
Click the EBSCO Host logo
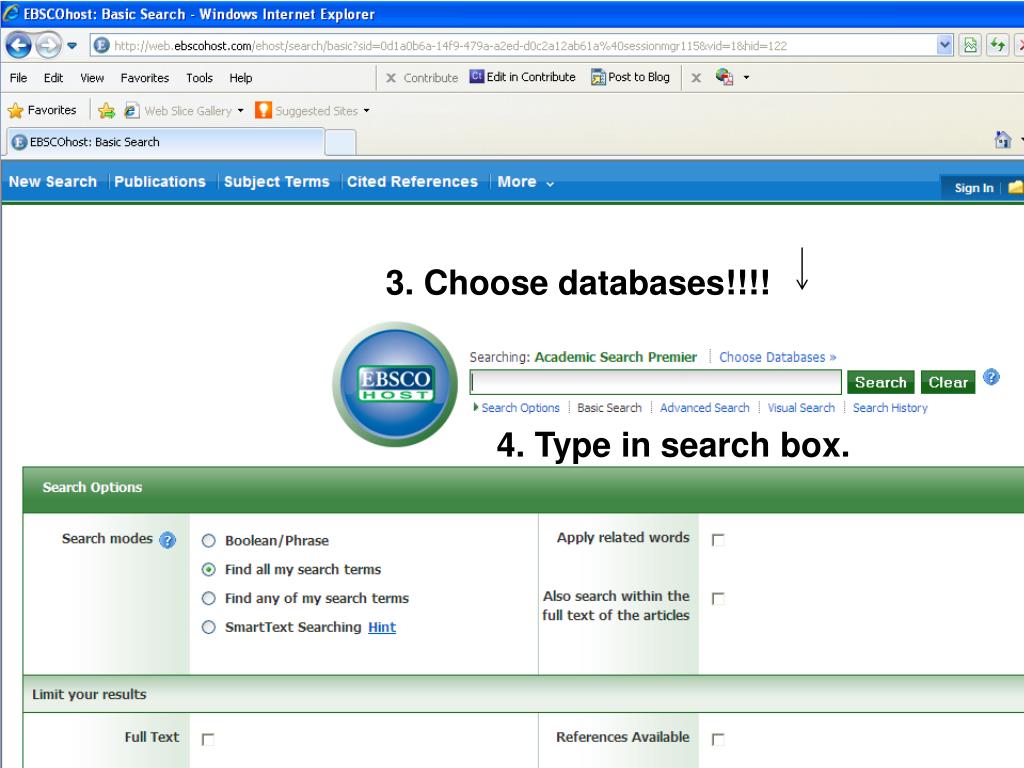click(x=395, y=384)
